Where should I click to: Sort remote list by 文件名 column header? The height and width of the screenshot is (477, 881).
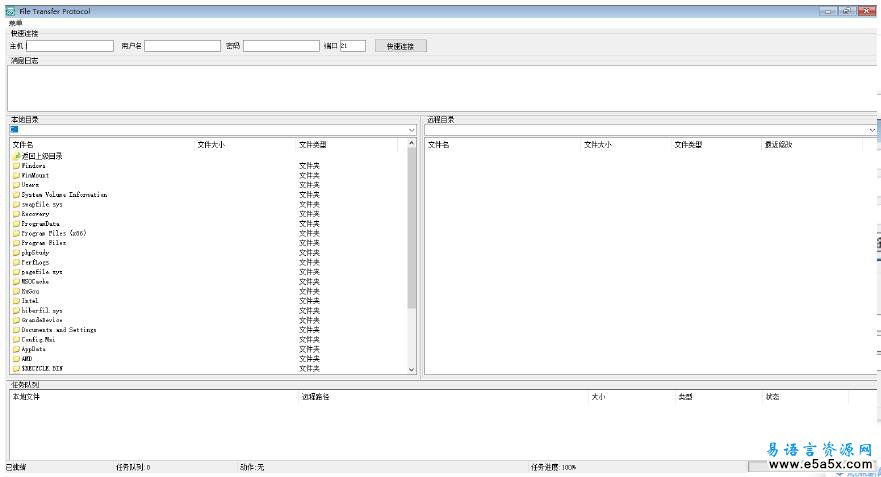click(503, 145)
